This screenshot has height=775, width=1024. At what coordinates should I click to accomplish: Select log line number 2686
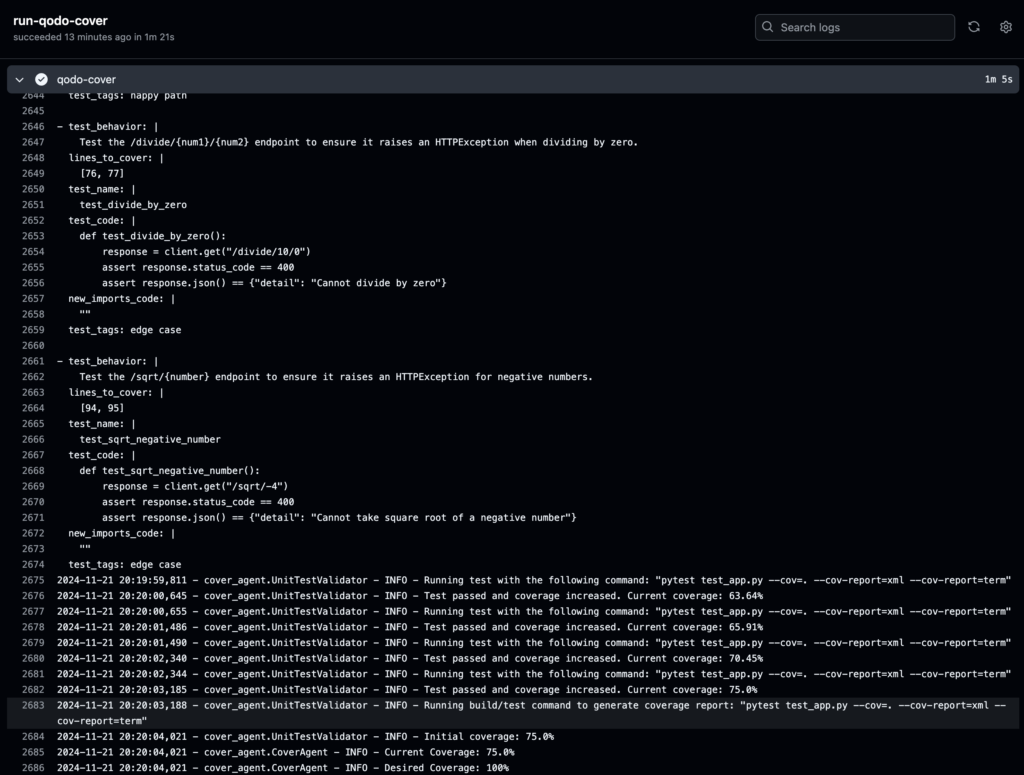33,768
